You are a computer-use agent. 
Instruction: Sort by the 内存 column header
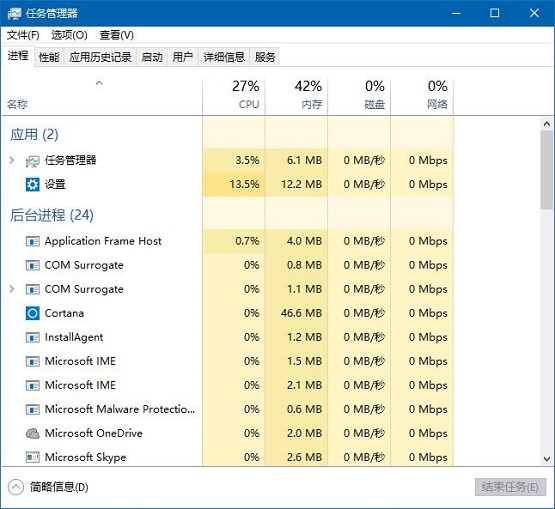pyautogui.click(x=296, y=95)
